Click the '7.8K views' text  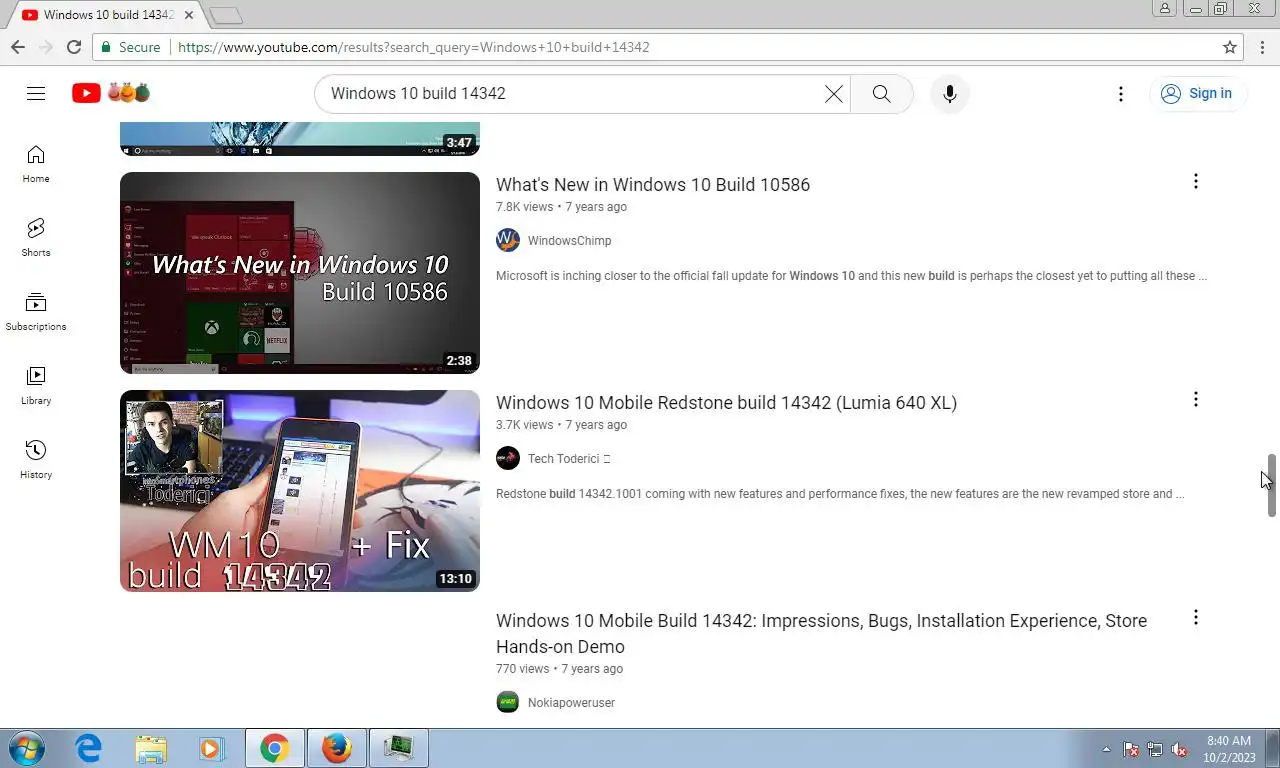(524, 207)
